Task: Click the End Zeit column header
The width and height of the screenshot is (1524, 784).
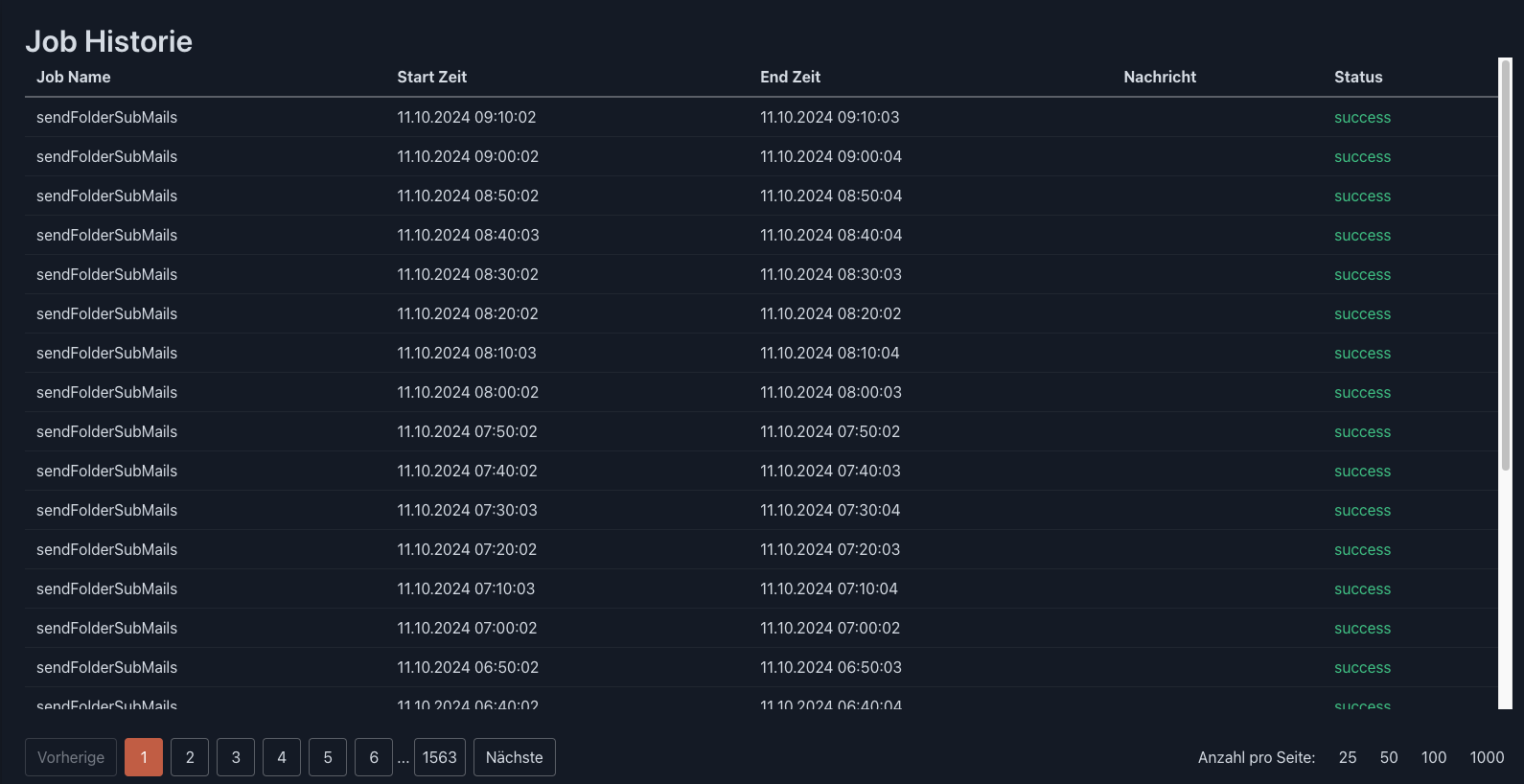Action: (x=791, y=77)
